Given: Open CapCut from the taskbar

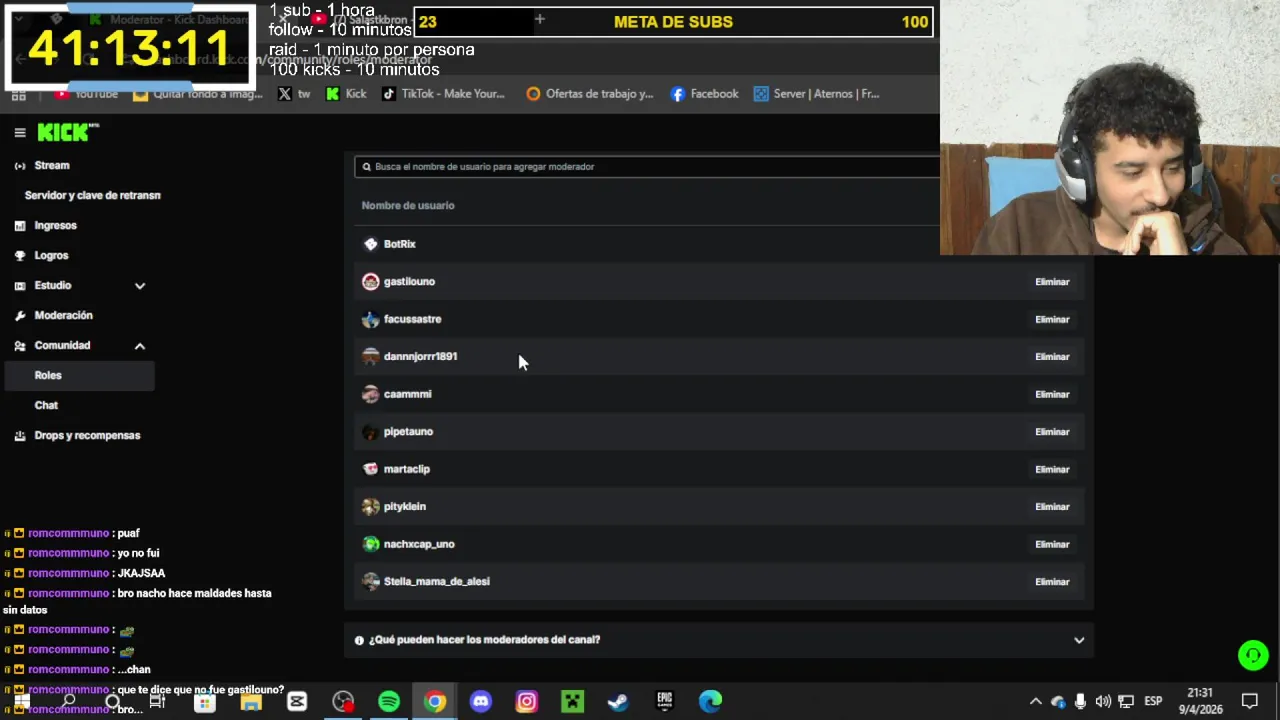Looking at the screenshot, I should click(297, 702).
